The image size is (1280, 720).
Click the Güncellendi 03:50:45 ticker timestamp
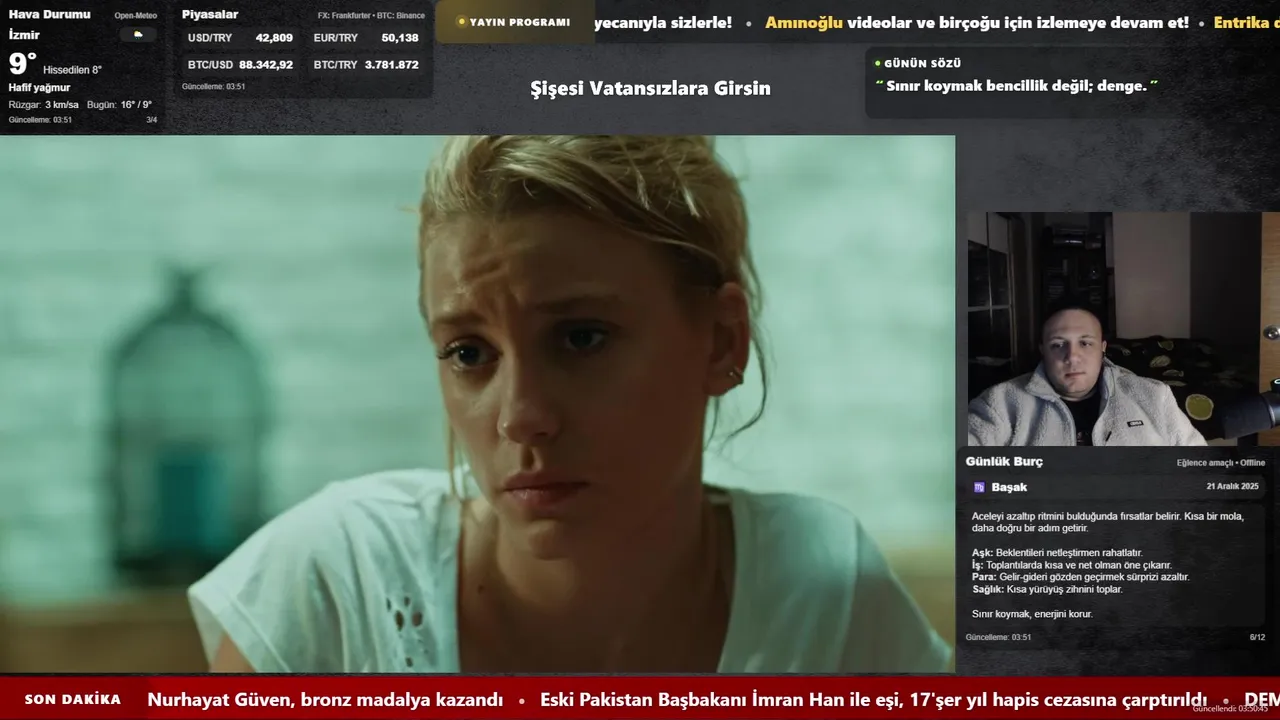tap(1230, 709)
